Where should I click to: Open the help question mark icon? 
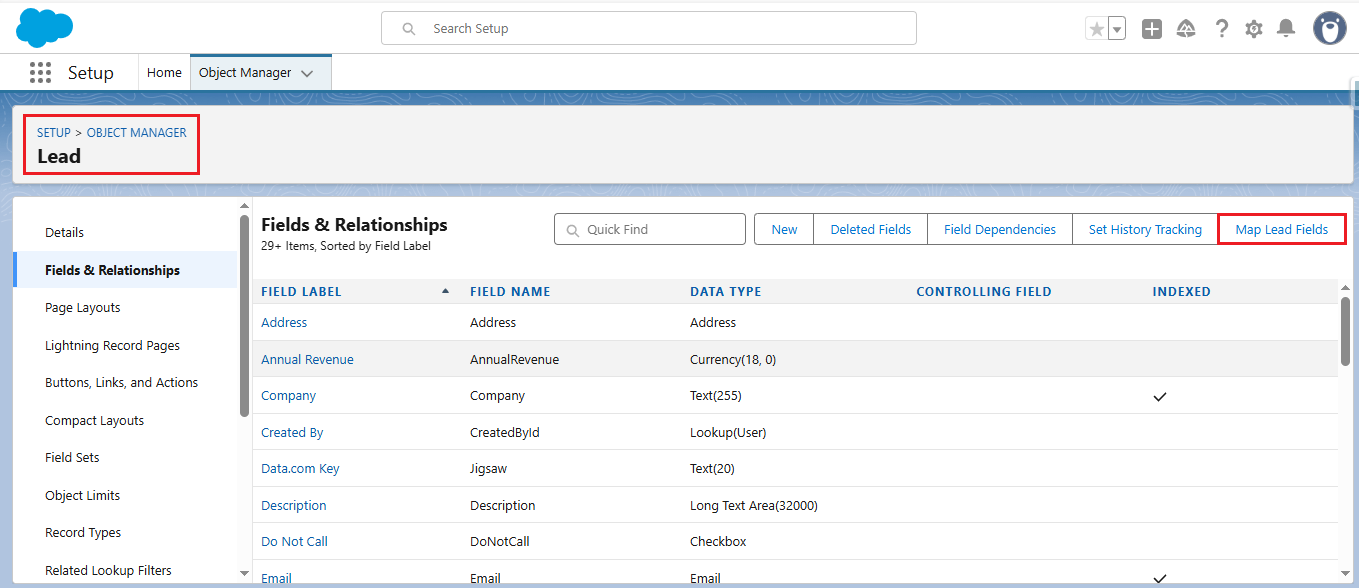(x=1221, y=29)
